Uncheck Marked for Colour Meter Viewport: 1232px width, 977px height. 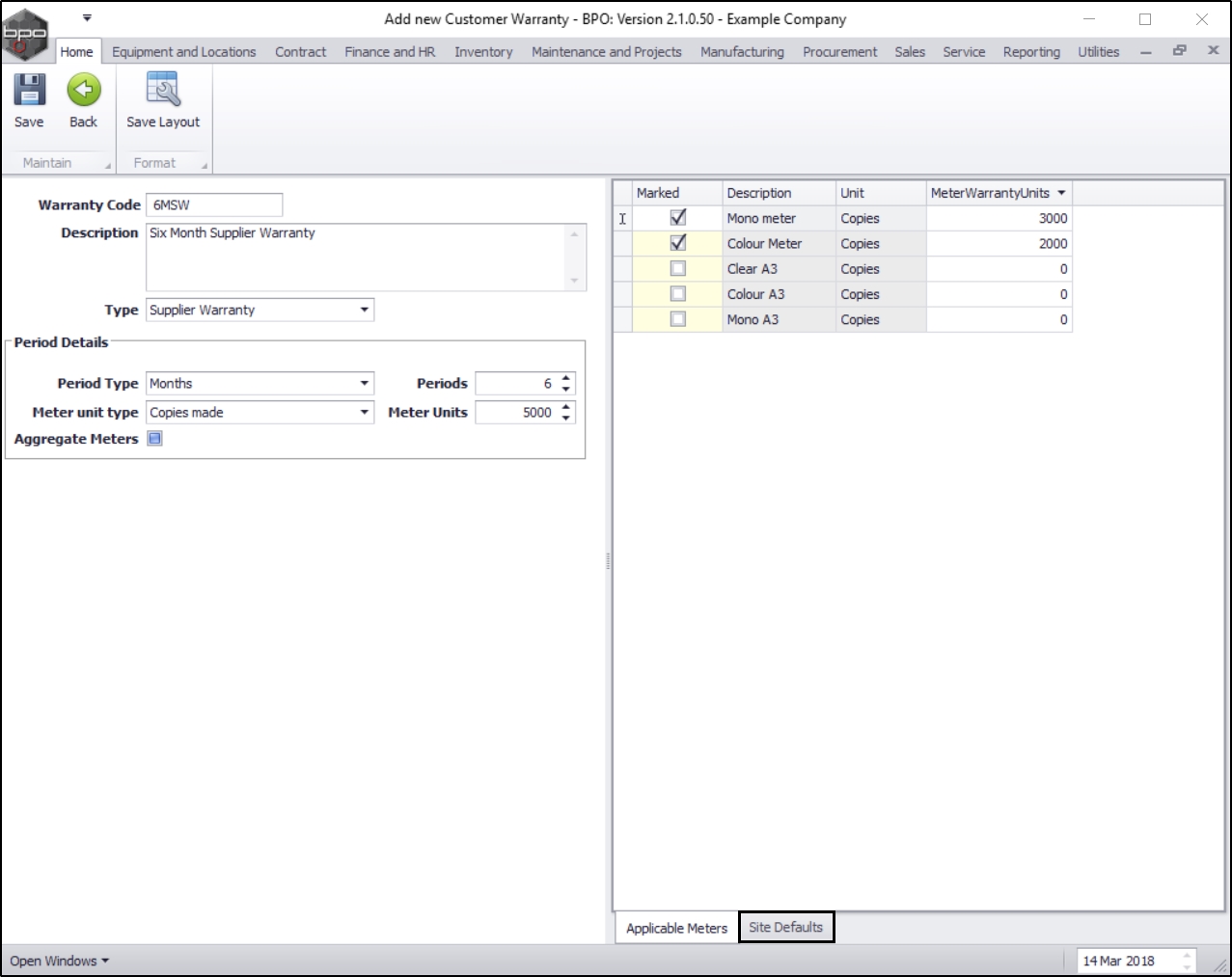point(678,243)
